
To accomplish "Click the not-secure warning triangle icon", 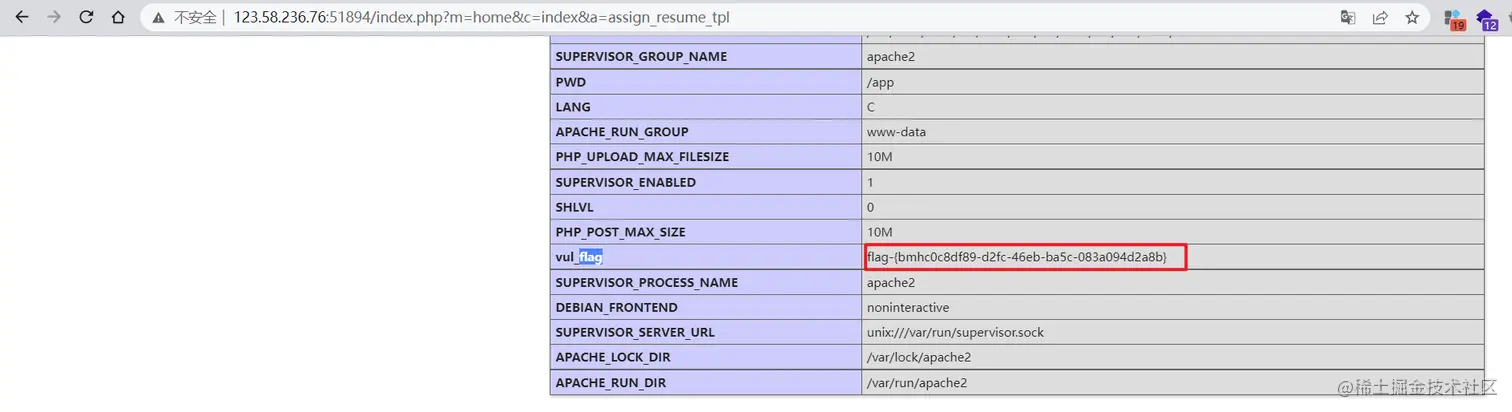I will tap(158, 17).
